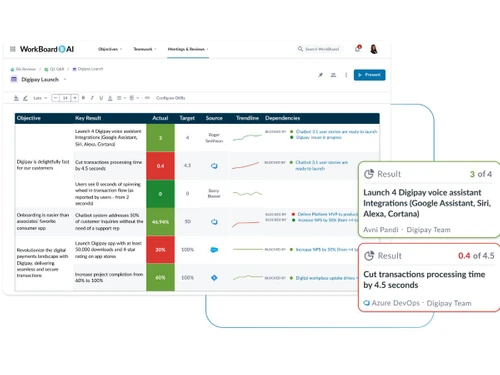
Task: Click Result icon on 0.4 of 4.5 card
Action: click(x=369, y=256)
